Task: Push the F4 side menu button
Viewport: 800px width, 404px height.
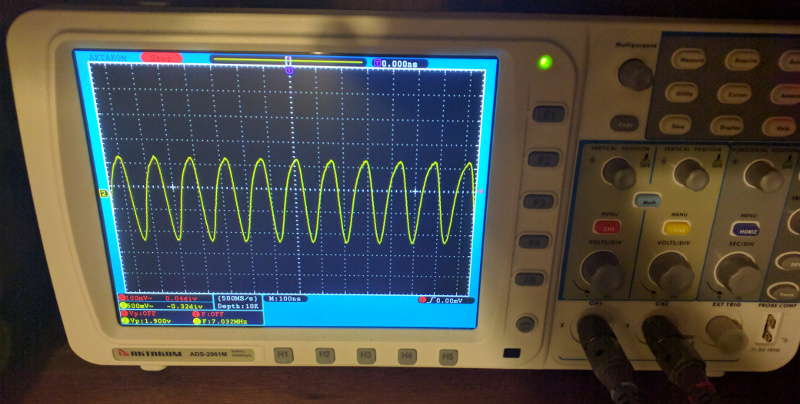Action: [x=534, y=241]
